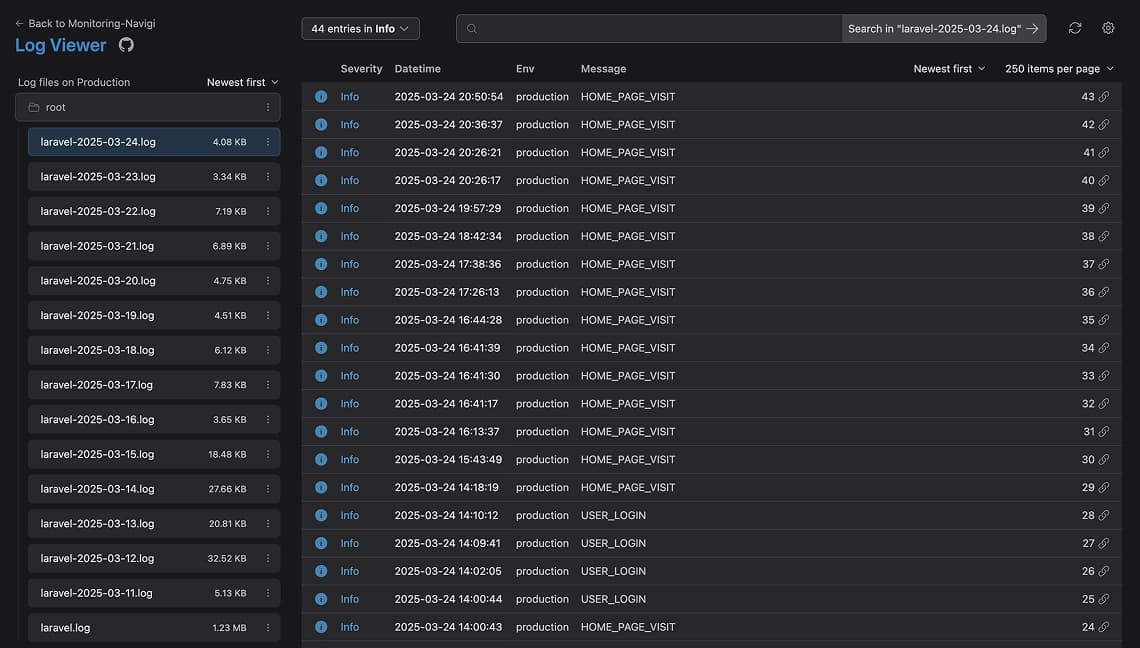Click datetime '2025-03-24 18:42:34'
1140x648 pixels.
pos(448,236)
